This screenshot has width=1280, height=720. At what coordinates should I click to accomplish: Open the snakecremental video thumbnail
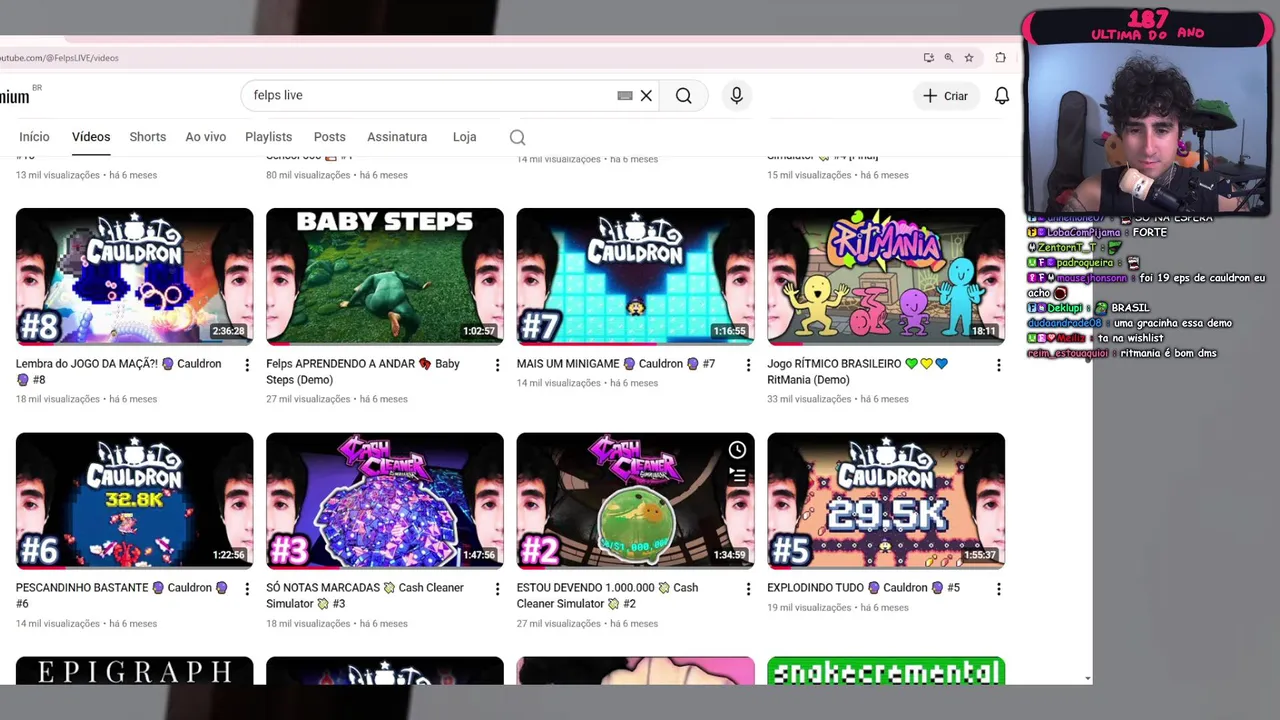pos(886,671)
